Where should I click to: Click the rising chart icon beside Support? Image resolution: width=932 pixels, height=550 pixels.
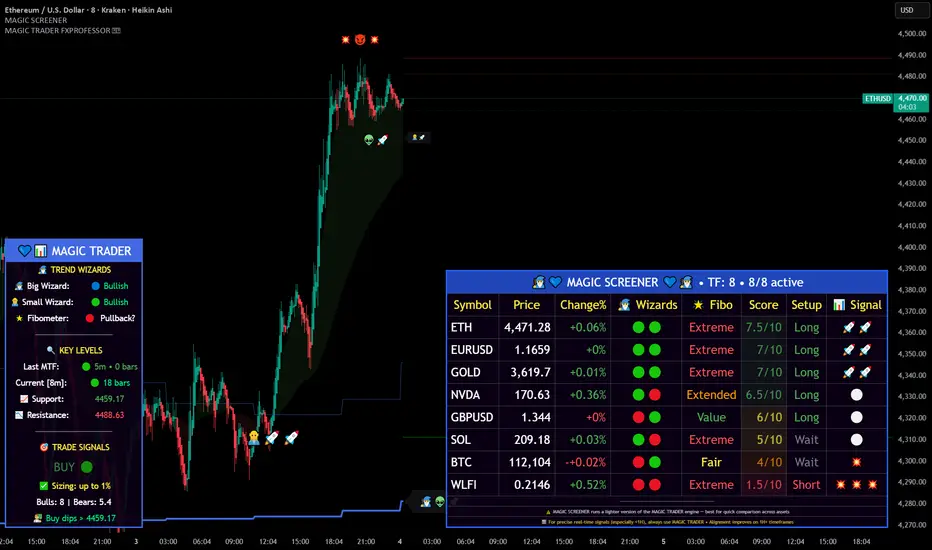[24, 399]
